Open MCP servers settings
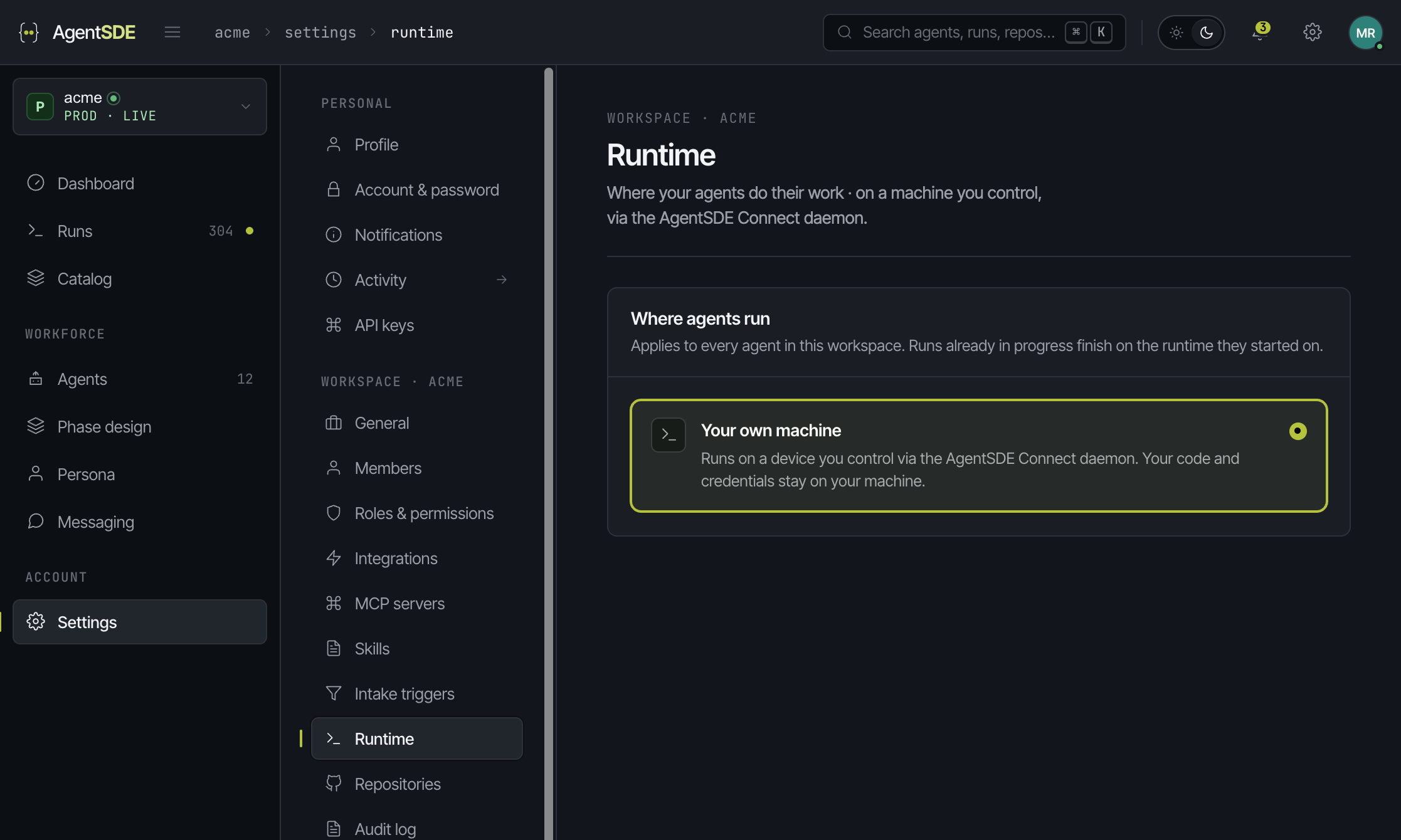This screenshot has height=840, width=1401. point(417,604)
